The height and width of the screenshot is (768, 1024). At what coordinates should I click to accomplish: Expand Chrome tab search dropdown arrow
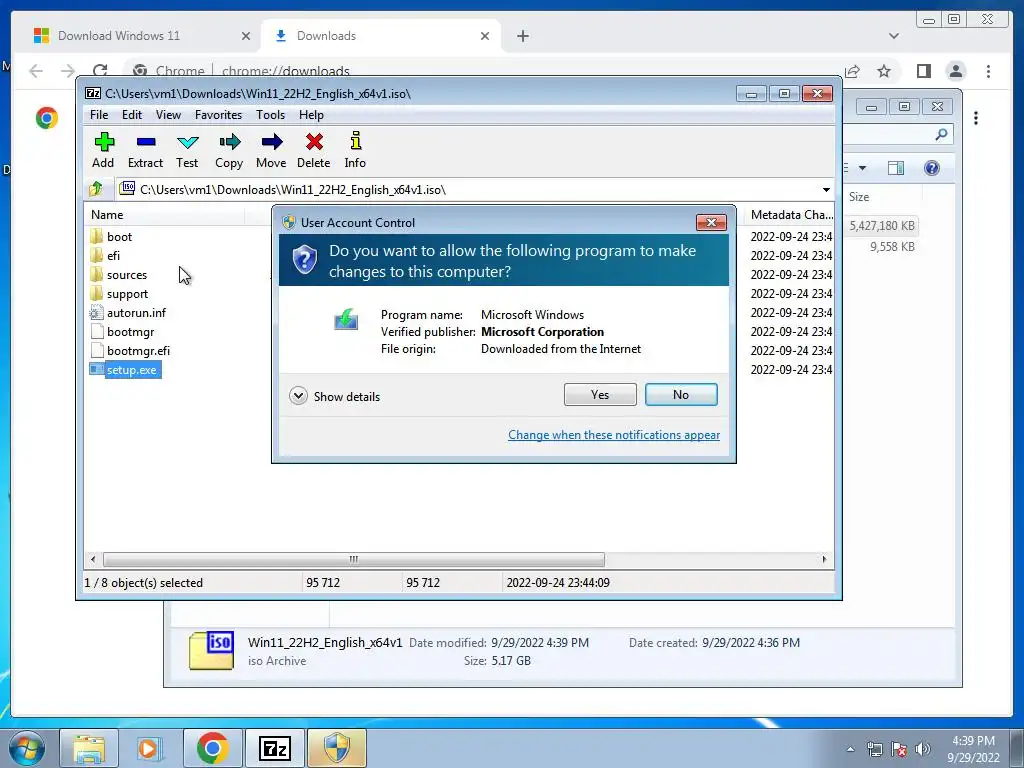coord(894,36)
